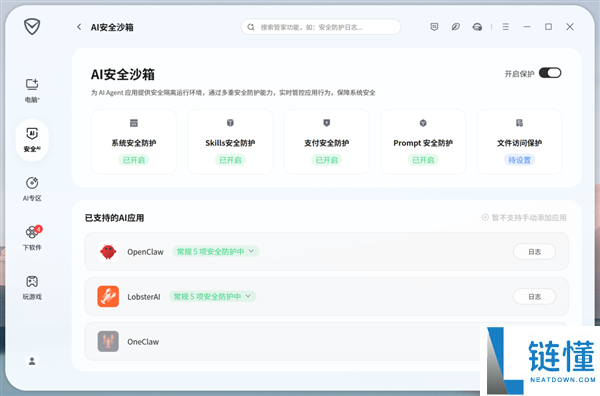Click the Prompt 安全防护 icon
The image size is (600, 396).
[x=423, y=123]
